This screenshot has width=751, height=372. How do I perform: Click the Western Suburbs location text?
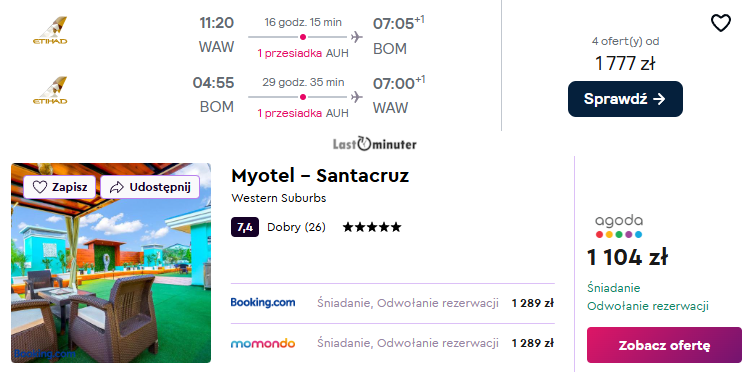pyautogui.click(x=278, y=198)
